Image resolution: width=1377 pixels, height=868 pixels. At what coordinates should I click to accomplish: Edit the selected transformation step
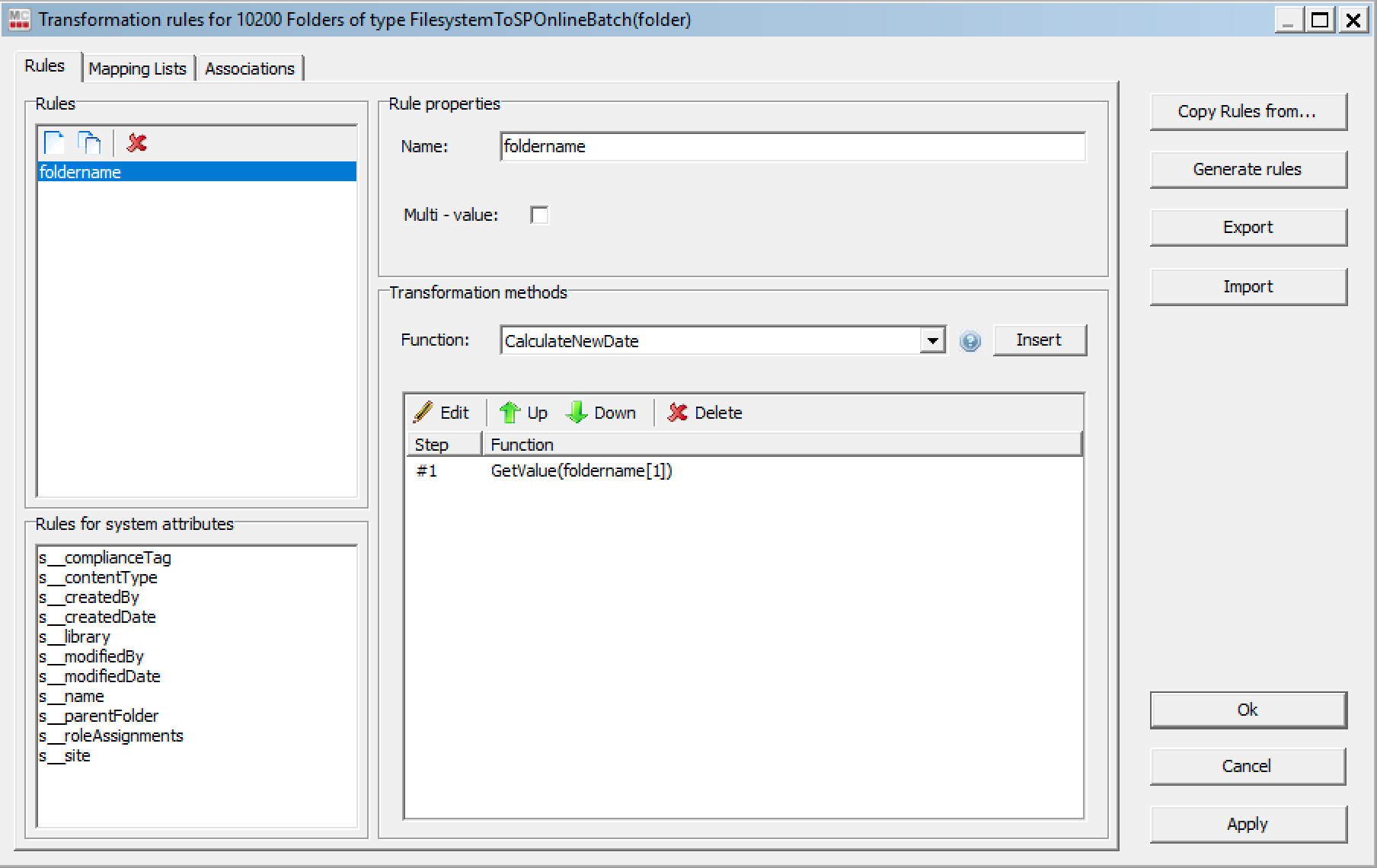pos(442,413)
